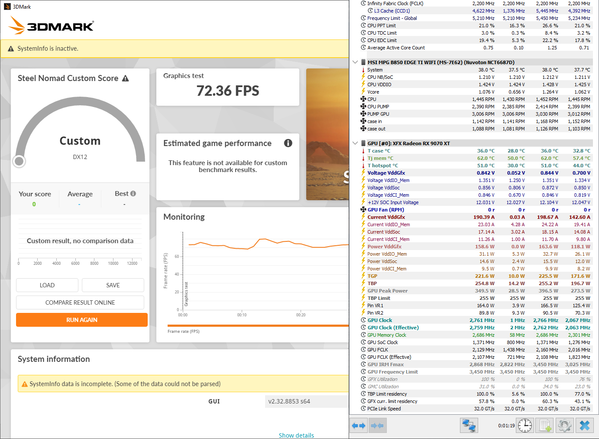
Task: Click COMPARE RESULT ONLINE button
Action: pyautogui.click(x=80, y=303)
